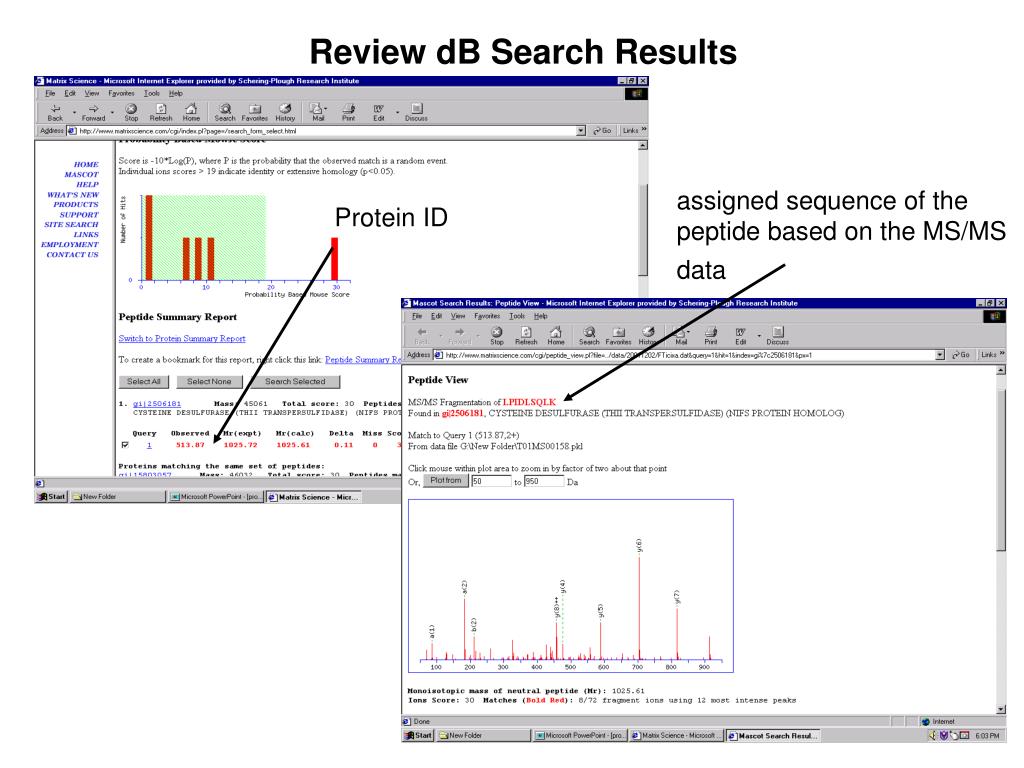Click Start button on lower taskbar

[x=418, y=735]
